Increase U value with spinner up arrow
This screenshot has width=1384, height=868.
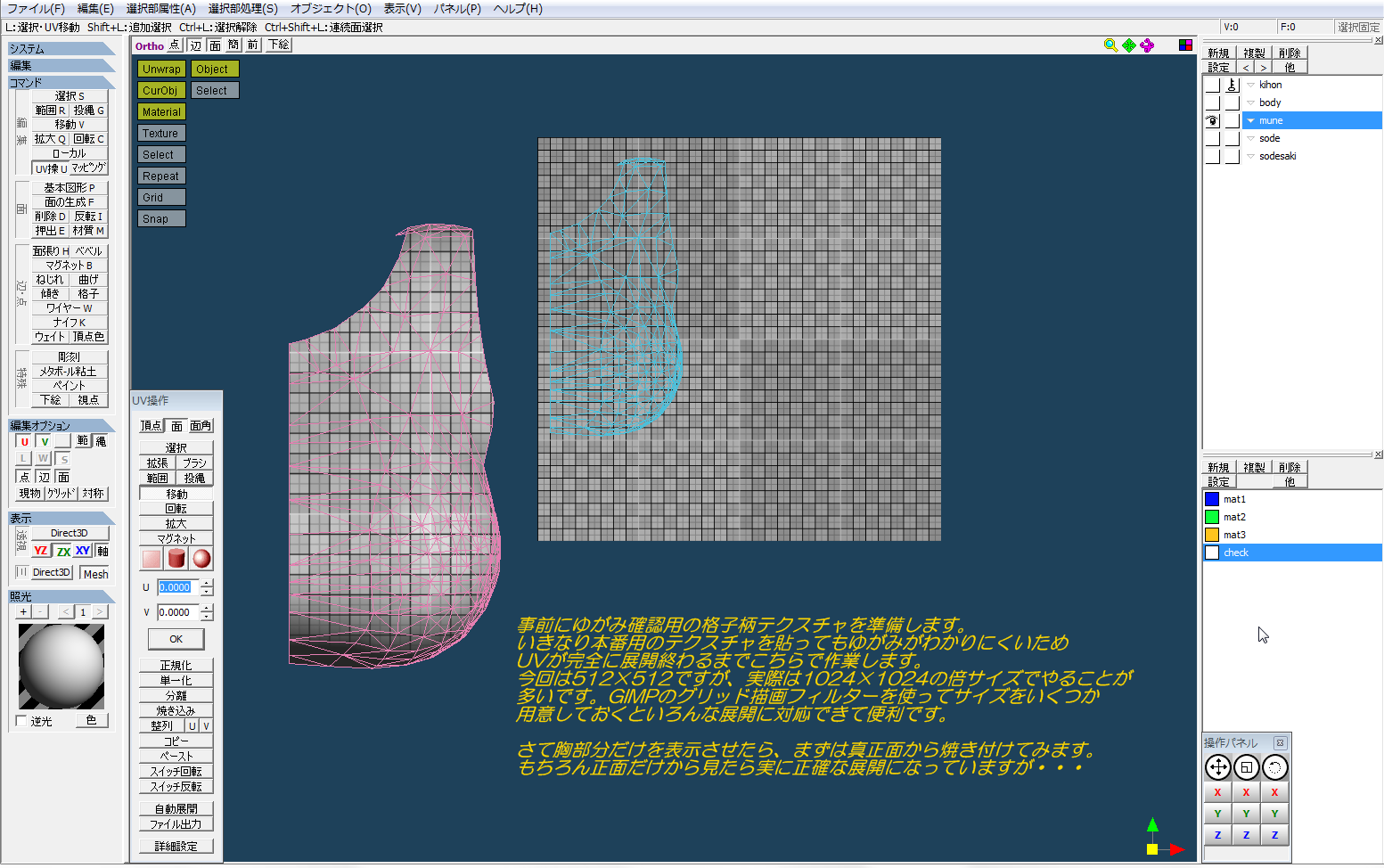(x=207, y=584)
